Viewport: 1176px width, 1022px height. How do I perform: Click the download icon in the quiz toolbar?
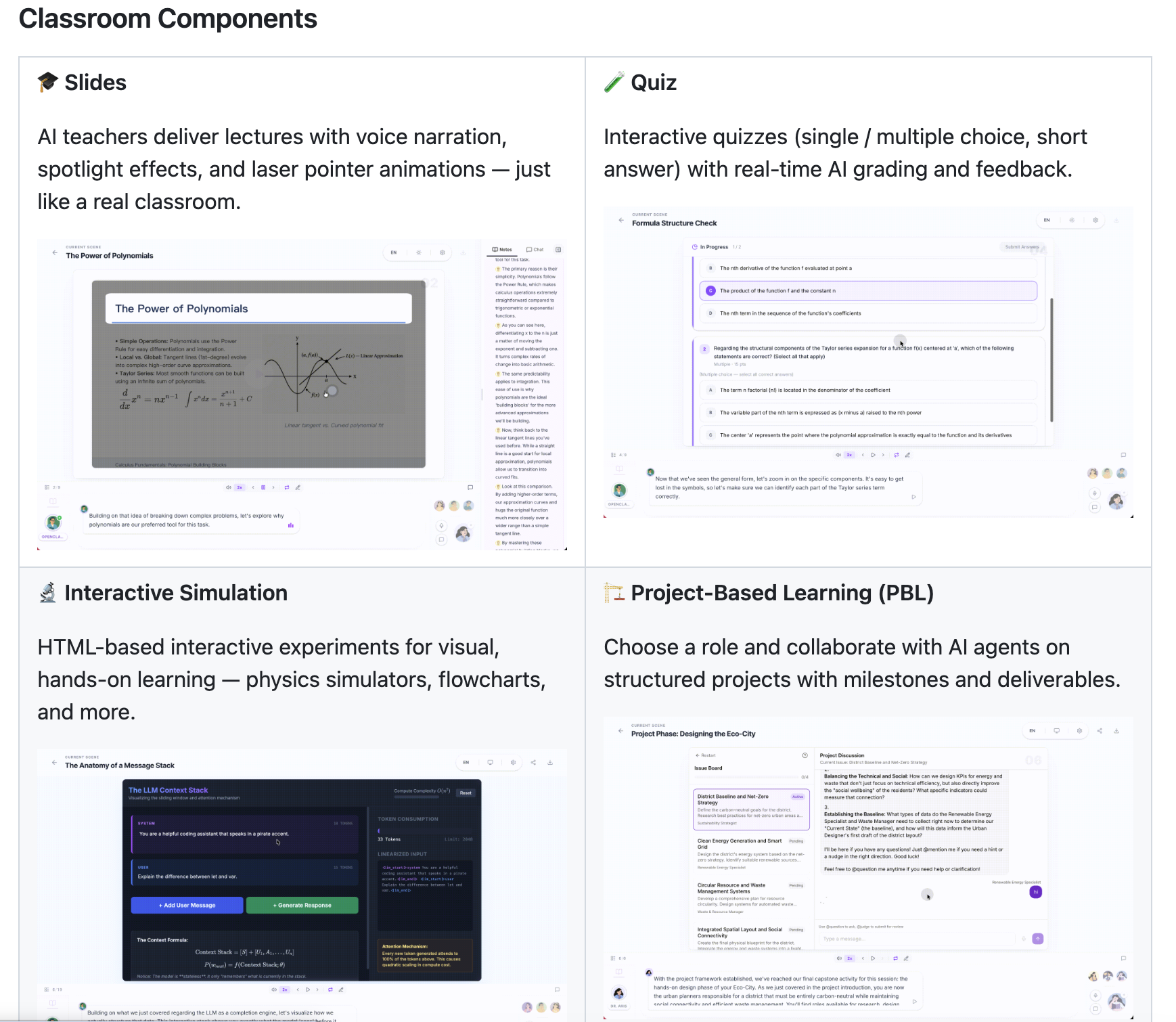[1116, 220]
